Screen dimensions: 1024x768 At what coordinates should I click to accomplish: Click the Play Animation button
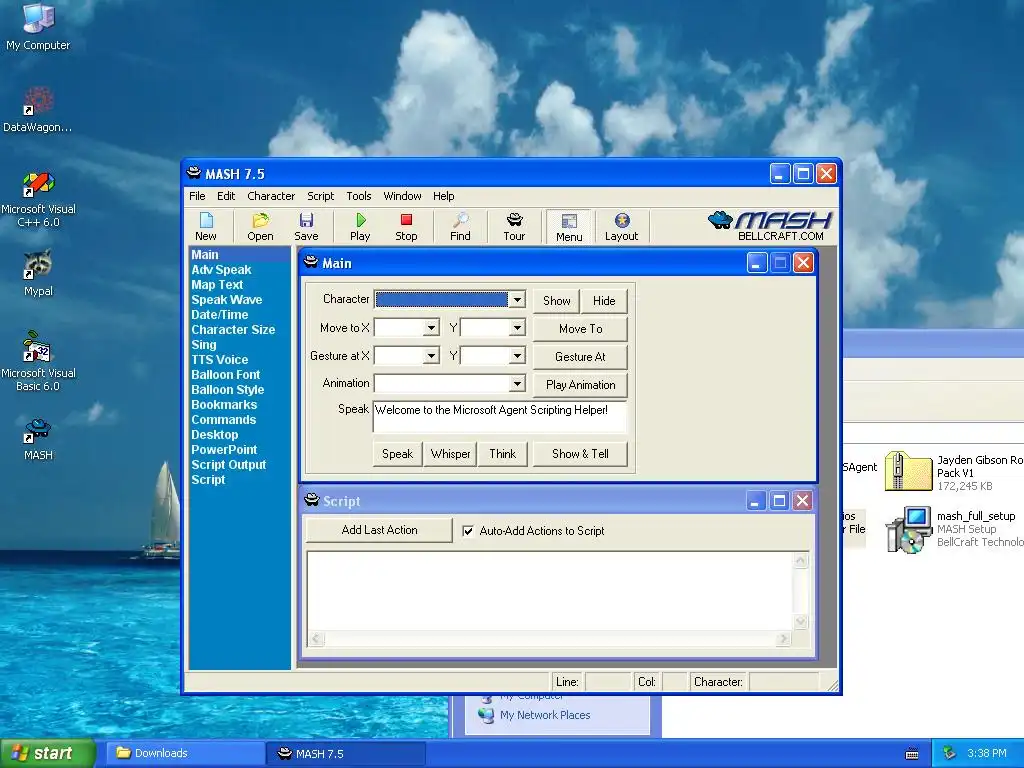[581, 385]
